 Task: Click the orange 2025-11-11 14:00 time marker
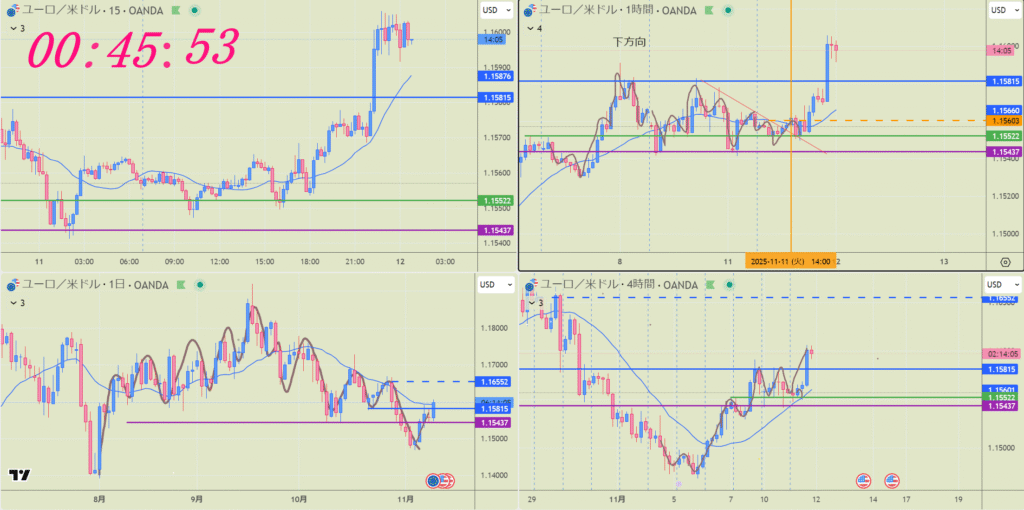click(x=791, y=261)
